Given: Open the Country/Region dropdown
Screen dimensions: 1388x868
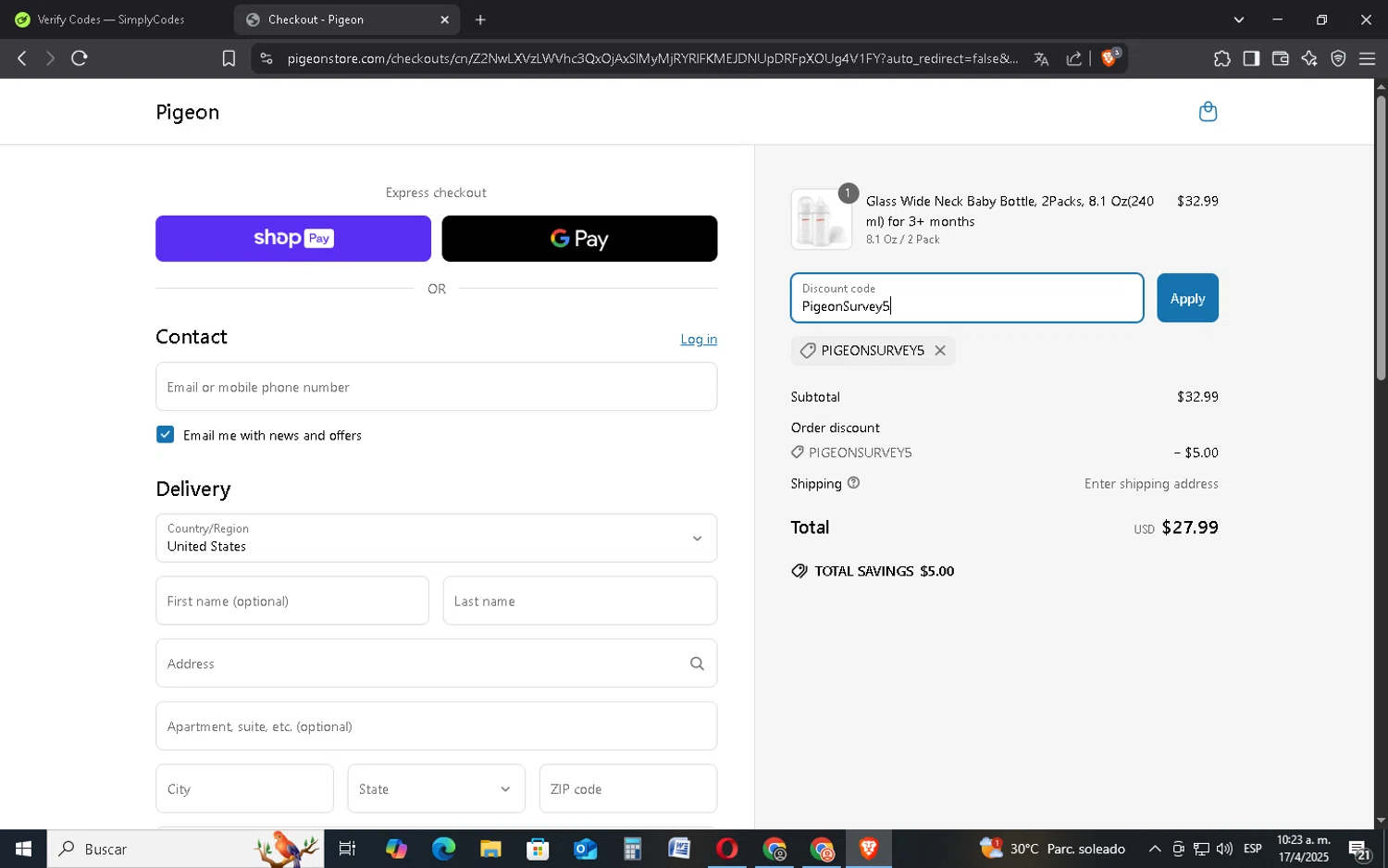Looking at the screenshot, I should (436, 538).
